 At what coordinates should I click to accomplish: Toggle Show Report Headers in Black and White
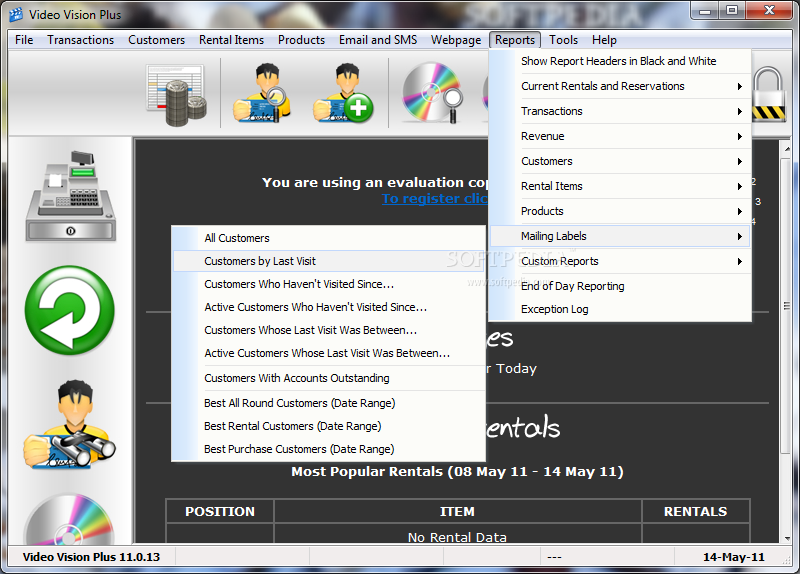coord(620,61)
